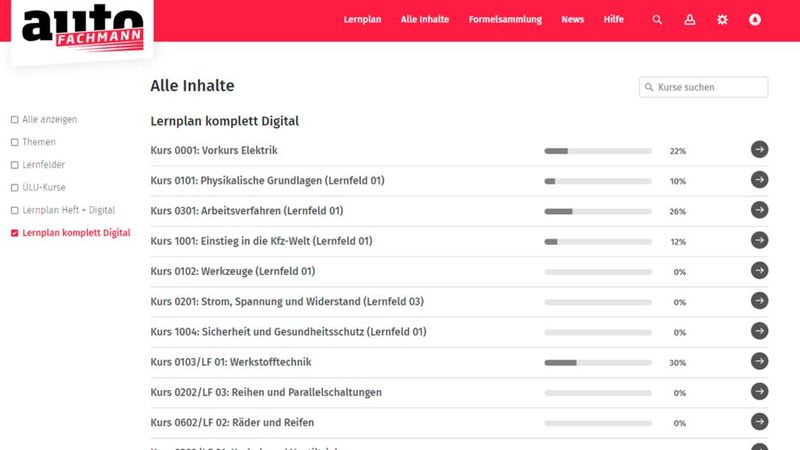Open the News menu item
Screen dimensions: 800x450
click(572, 19)
